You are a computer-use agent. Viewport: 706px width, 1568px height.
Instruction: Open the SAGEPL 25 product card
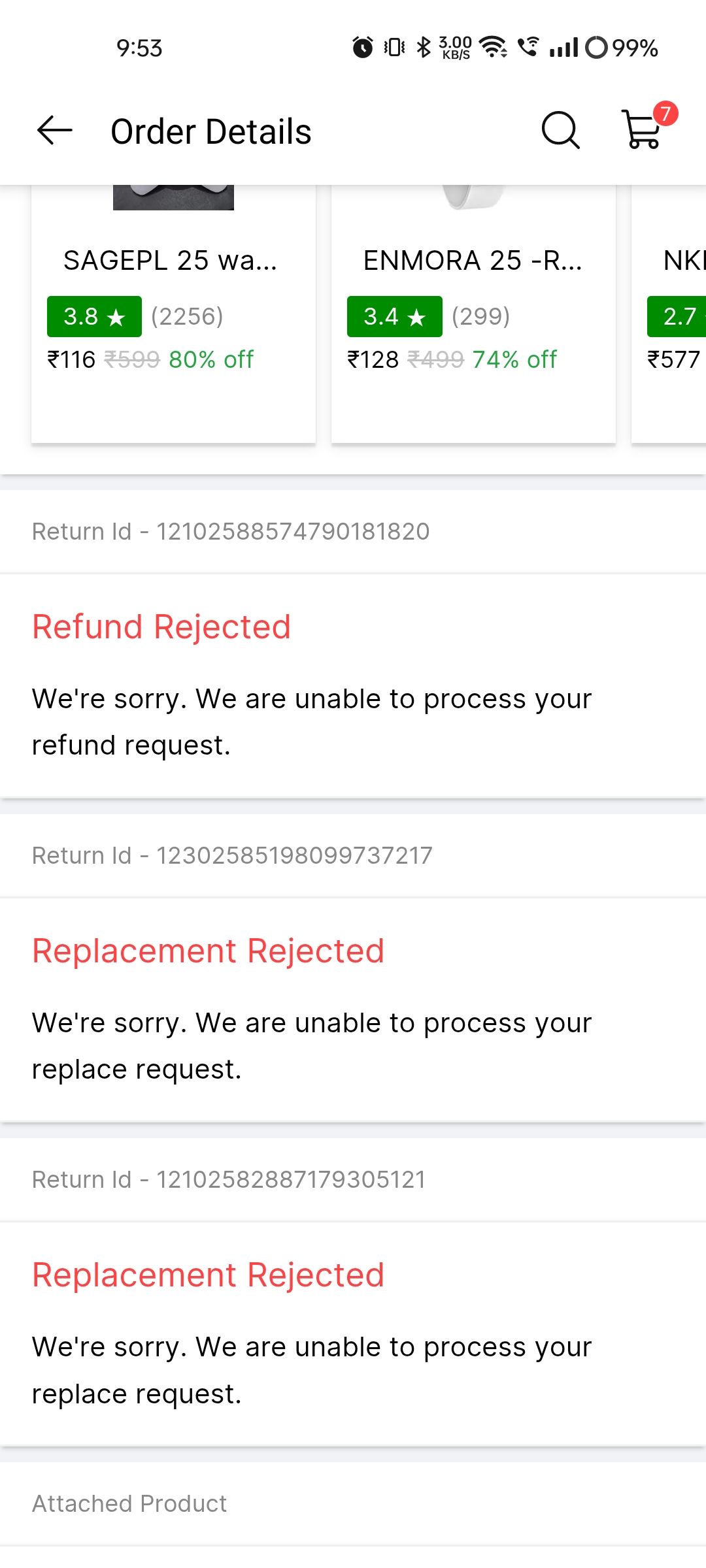173,314
